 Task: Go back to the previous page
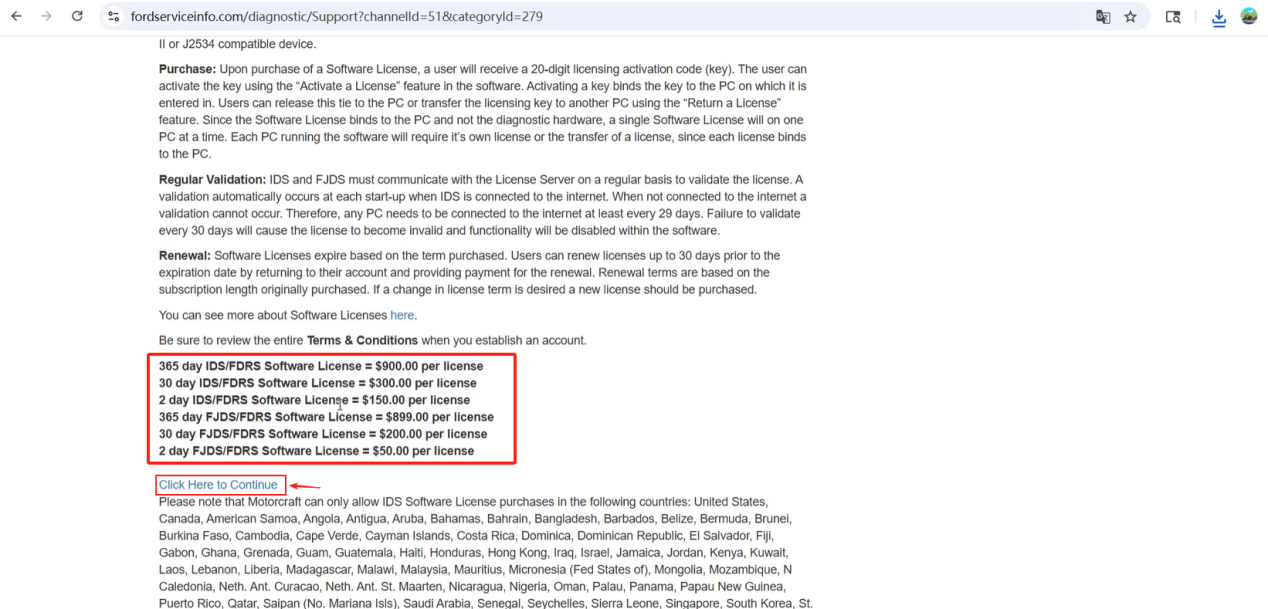tap(17, 16)
